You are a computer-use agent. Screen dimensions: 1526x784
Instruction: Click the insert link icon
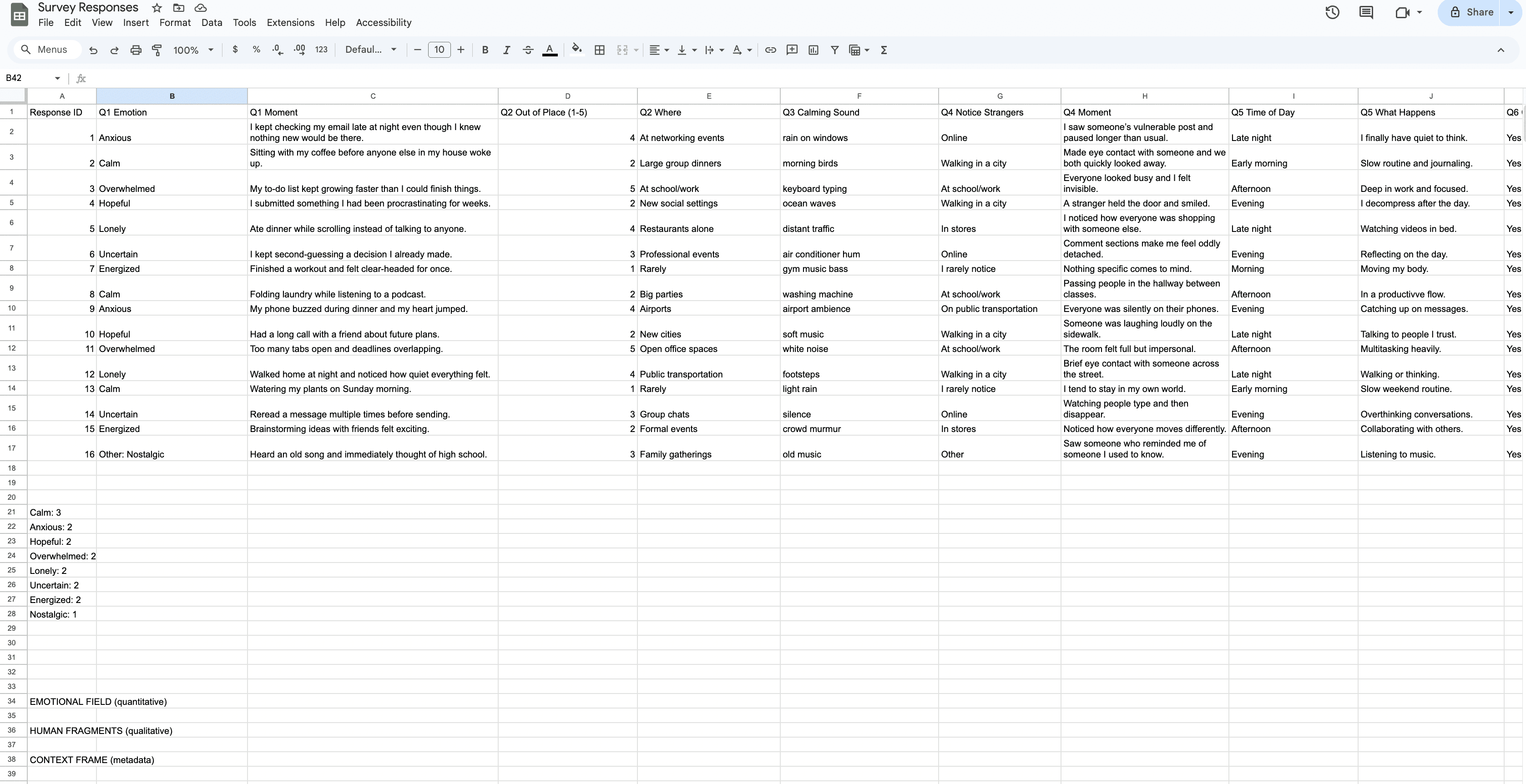click(770, 50)
